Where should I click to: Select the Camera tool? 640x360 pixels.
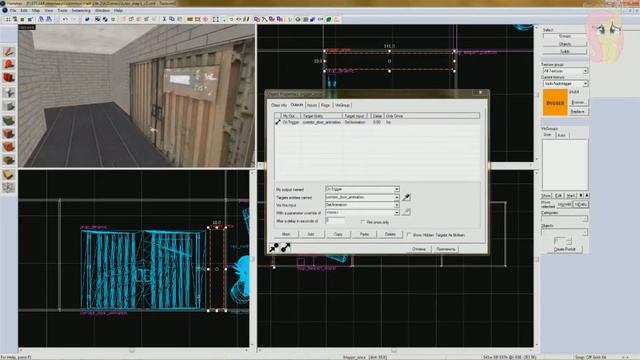(x=9, y=78)
